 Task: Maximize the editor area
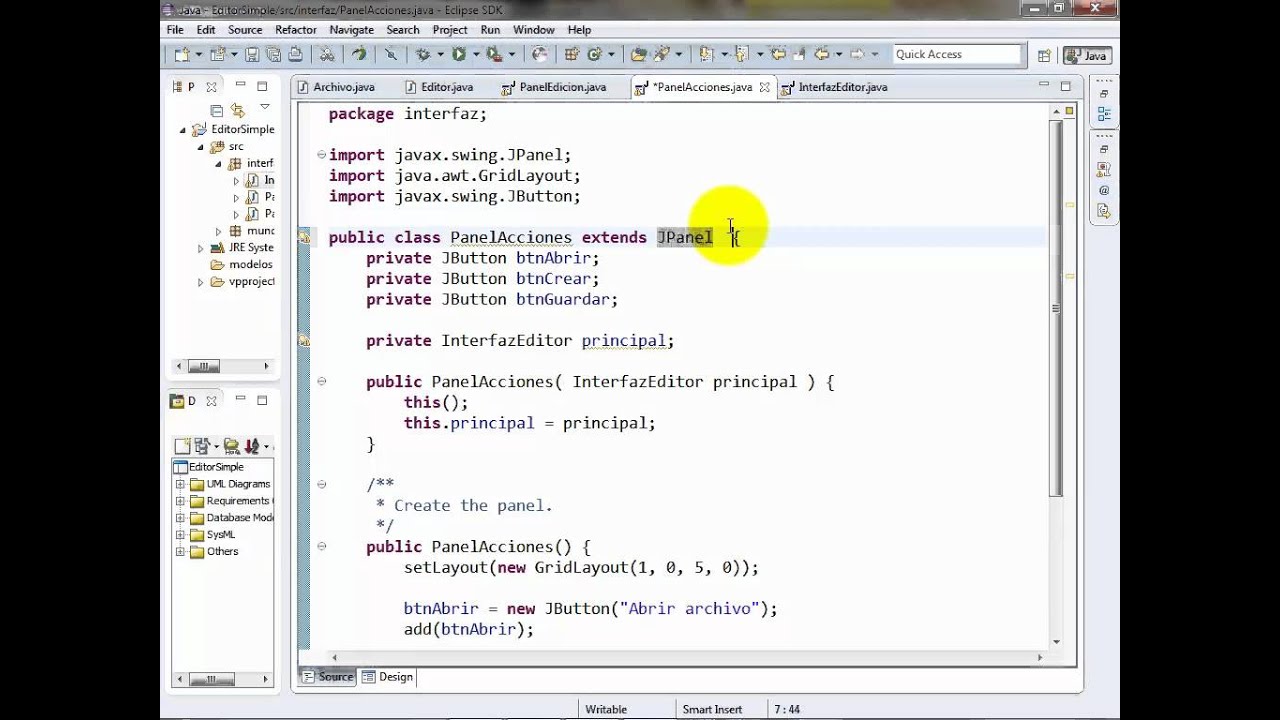[x=1065, y=86]
